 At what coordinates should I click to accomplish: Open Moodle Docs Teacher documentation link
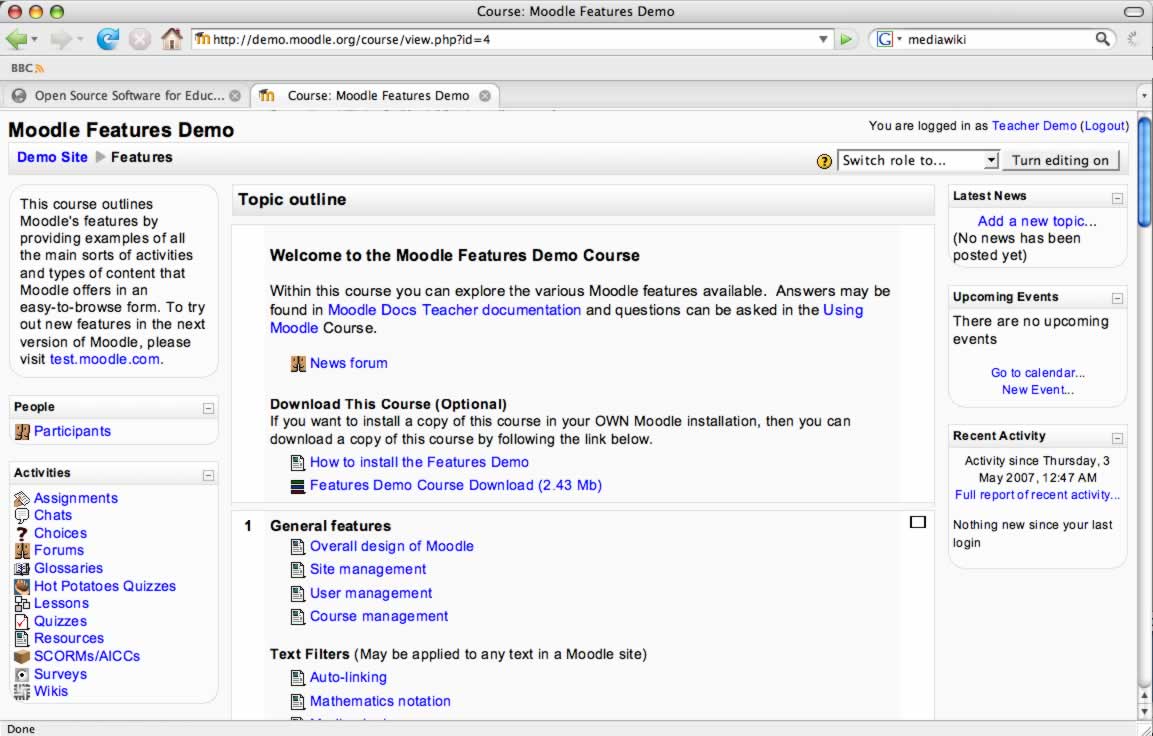(x=454, y=310)
